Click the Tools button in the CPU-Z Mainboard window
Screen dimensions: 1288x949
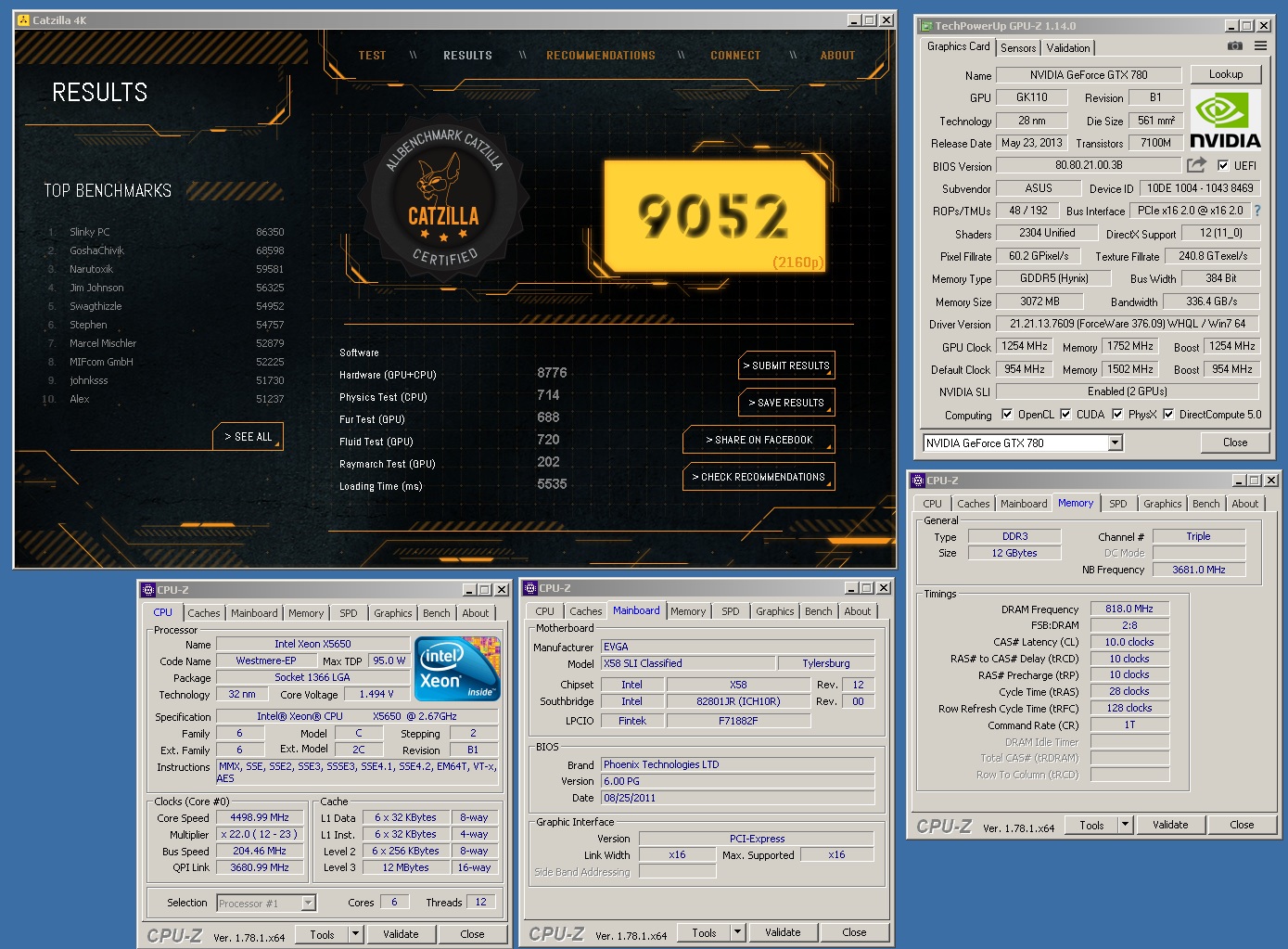click(704, 932)
